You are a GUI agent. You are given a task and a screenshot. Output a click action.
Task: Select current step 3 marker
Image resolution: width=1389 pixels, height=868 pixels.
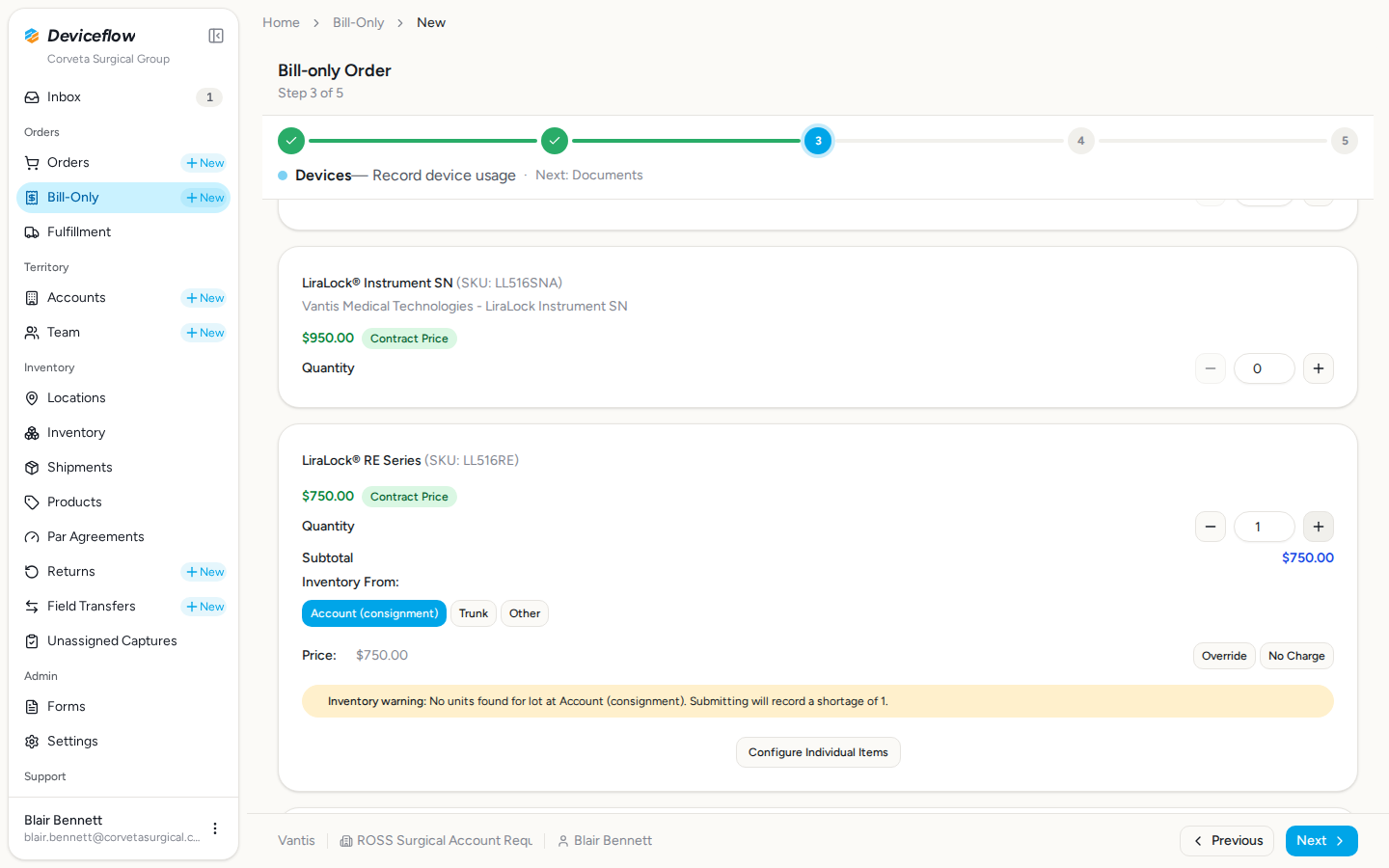(818, 141)
